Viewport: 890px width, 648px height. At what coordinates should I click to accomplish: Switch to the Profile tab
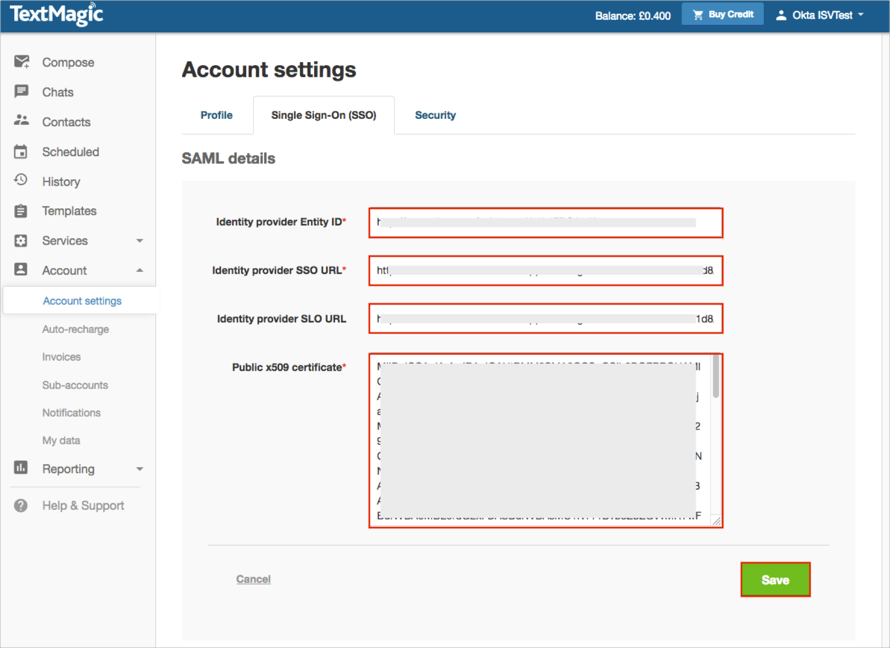click(x=216, y=115)
